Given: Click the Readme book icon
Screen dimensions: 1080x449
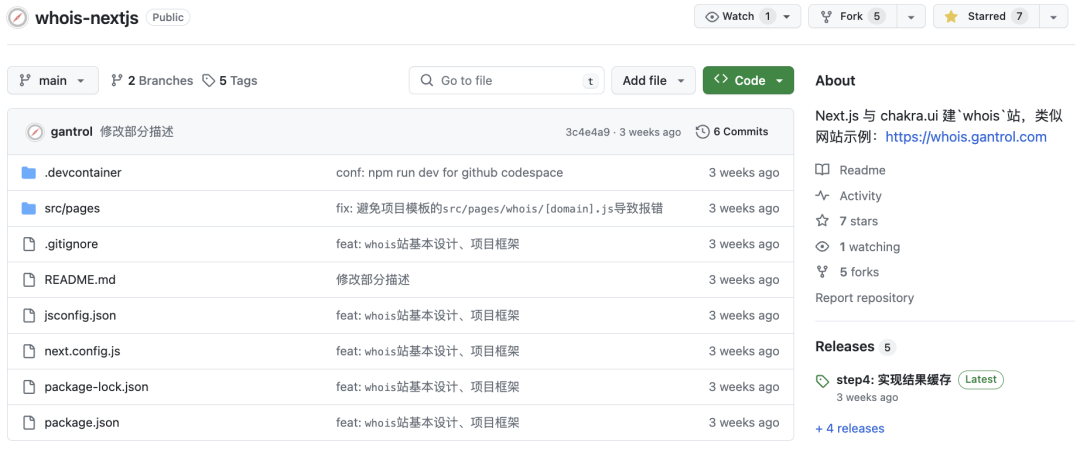Looking at the screenshot, I should 822,170.
